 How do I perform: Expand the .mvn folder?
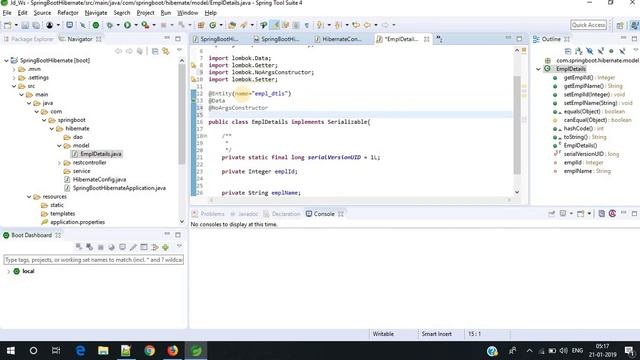point(14,69)
